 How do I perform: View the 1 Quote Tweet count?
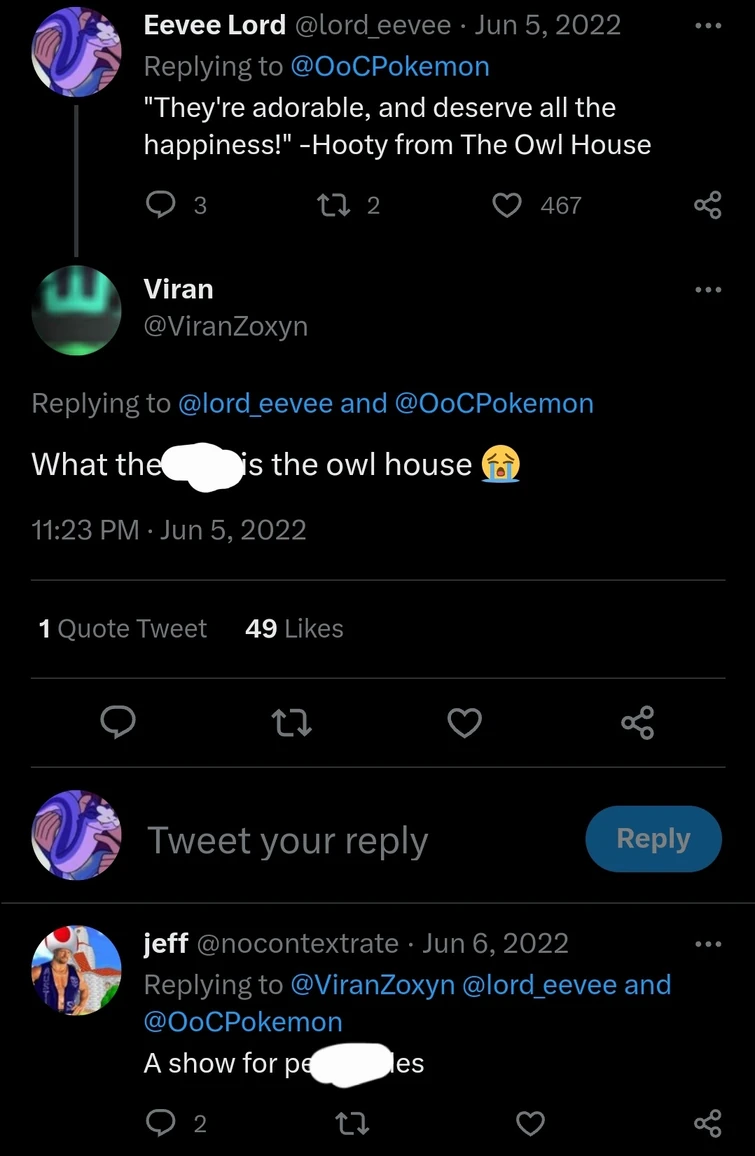pyautogui.click(x=122, y=628)
